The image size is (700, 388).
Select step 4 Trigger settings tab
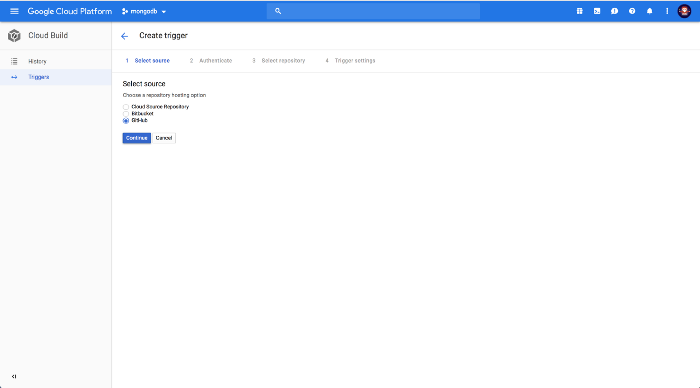(350, 61)
